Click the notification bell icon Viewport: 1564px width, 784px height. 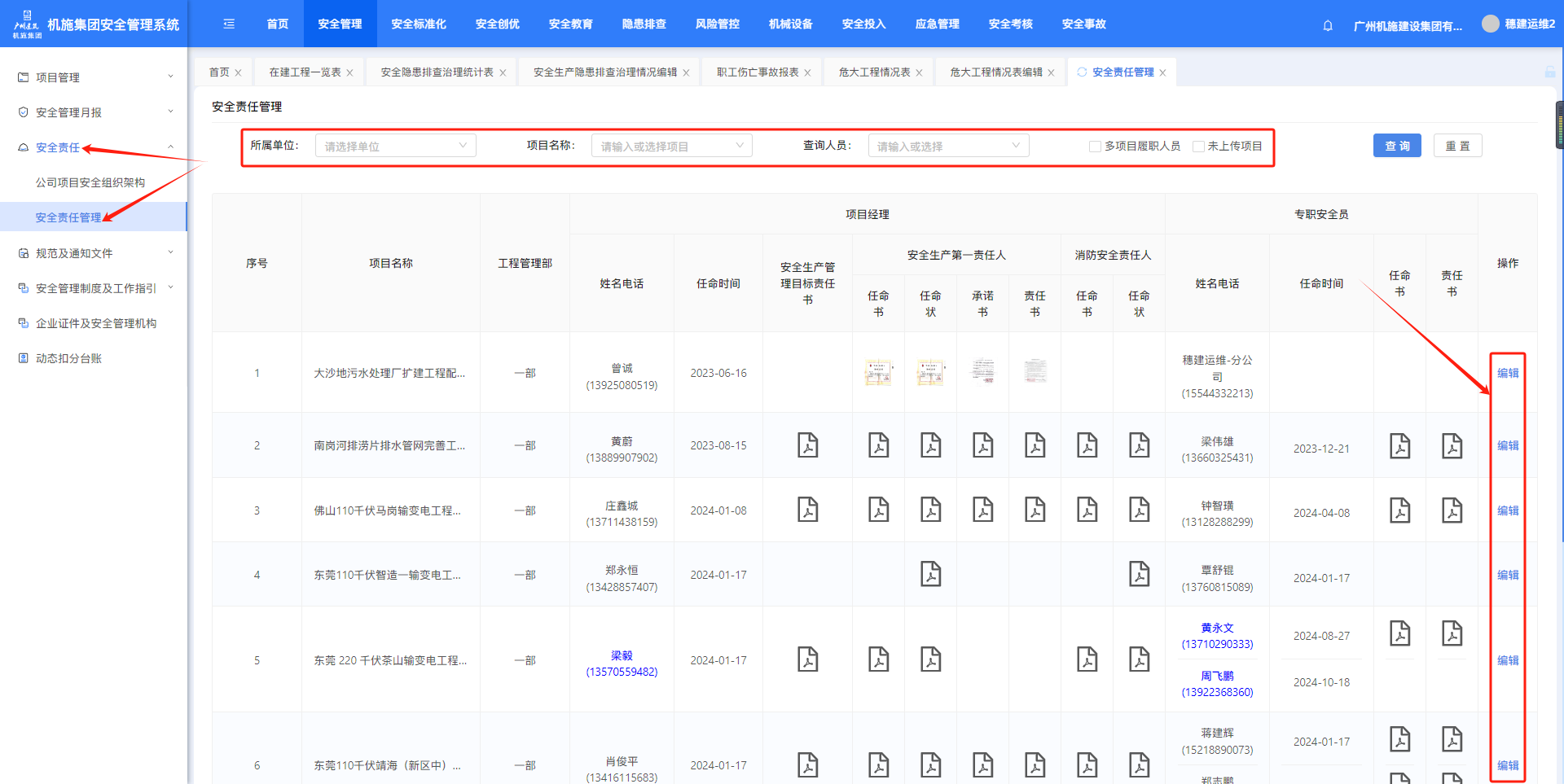(x=1328, y=25)
